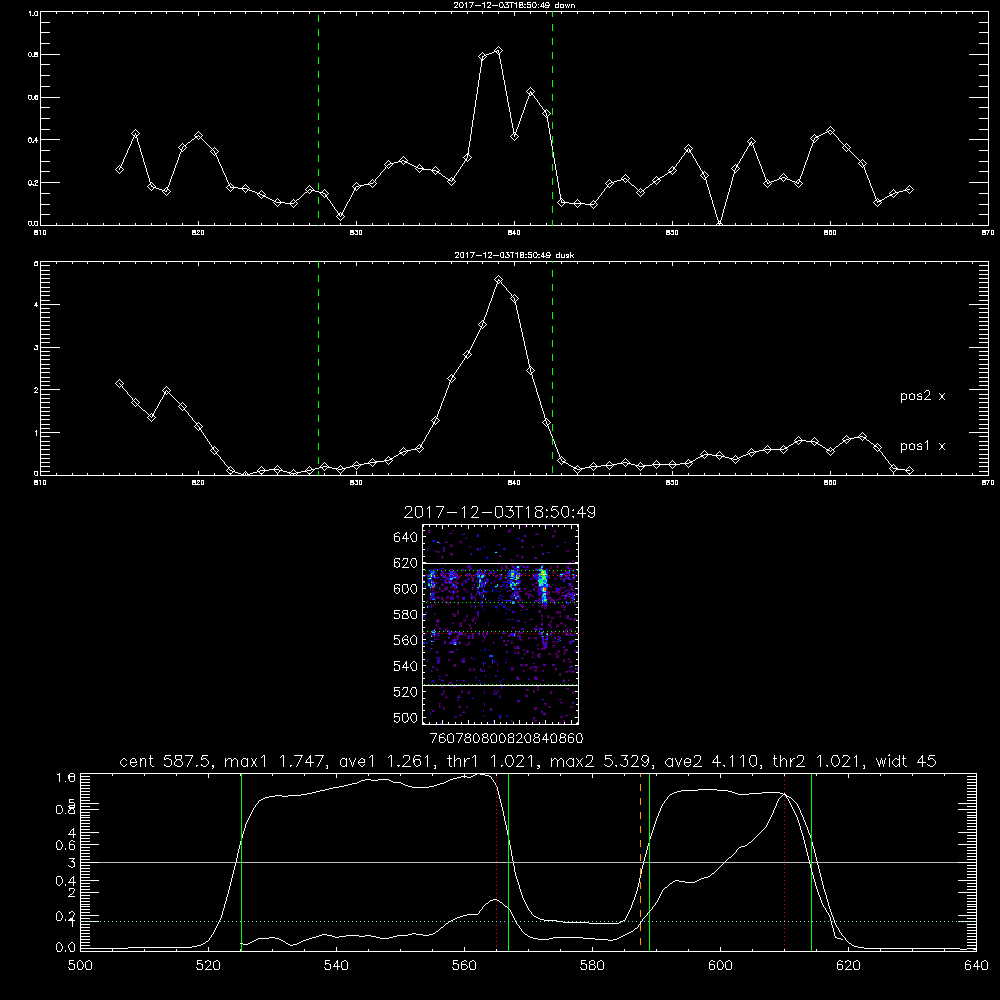
Task: Click red dotted line near 610 in bottom plot
Action: coord(784,861)
